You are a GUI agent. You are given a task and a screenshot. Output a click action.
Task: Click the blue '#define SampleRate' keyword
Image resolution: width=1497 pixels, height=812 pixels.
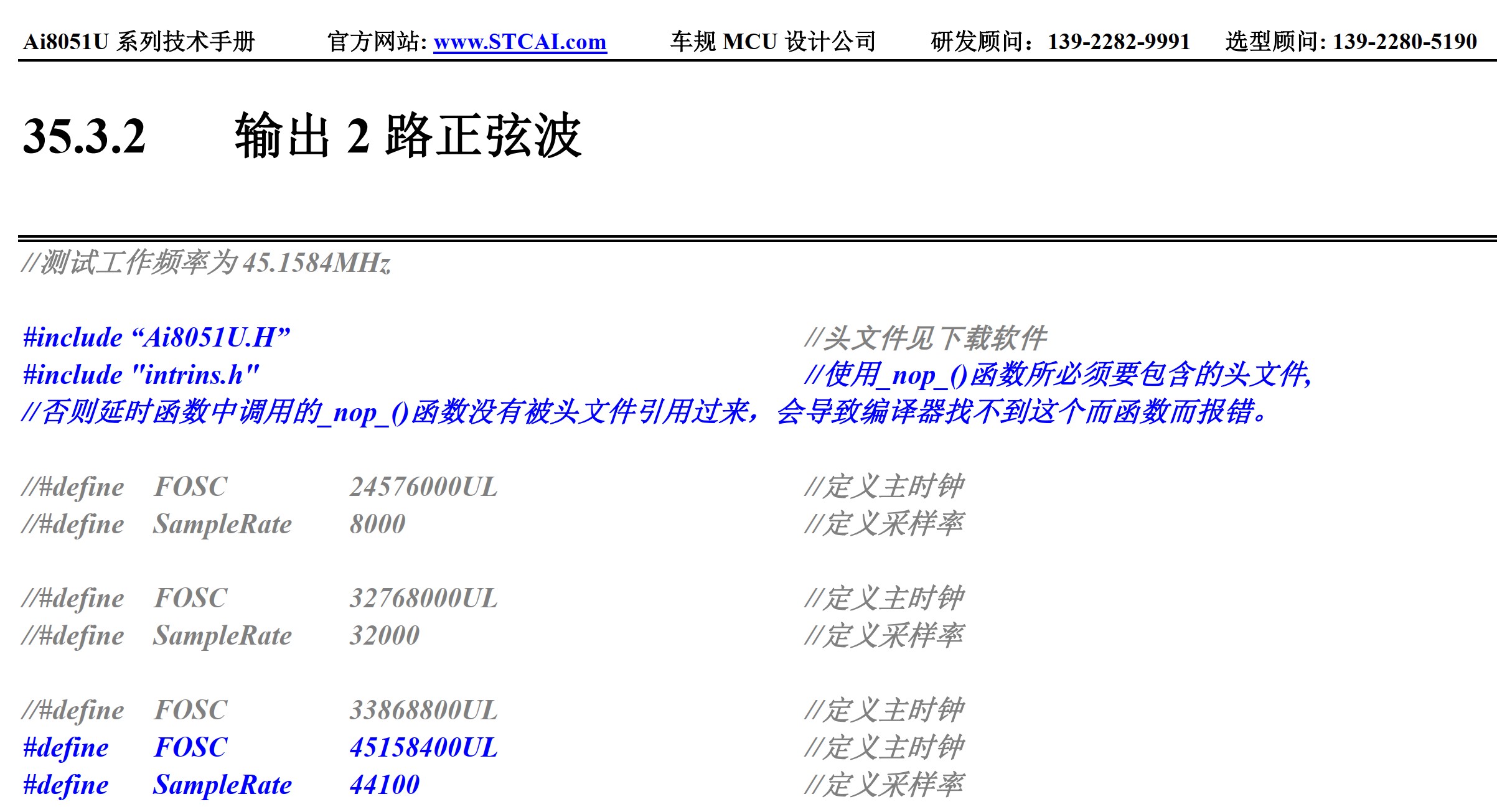157,785
